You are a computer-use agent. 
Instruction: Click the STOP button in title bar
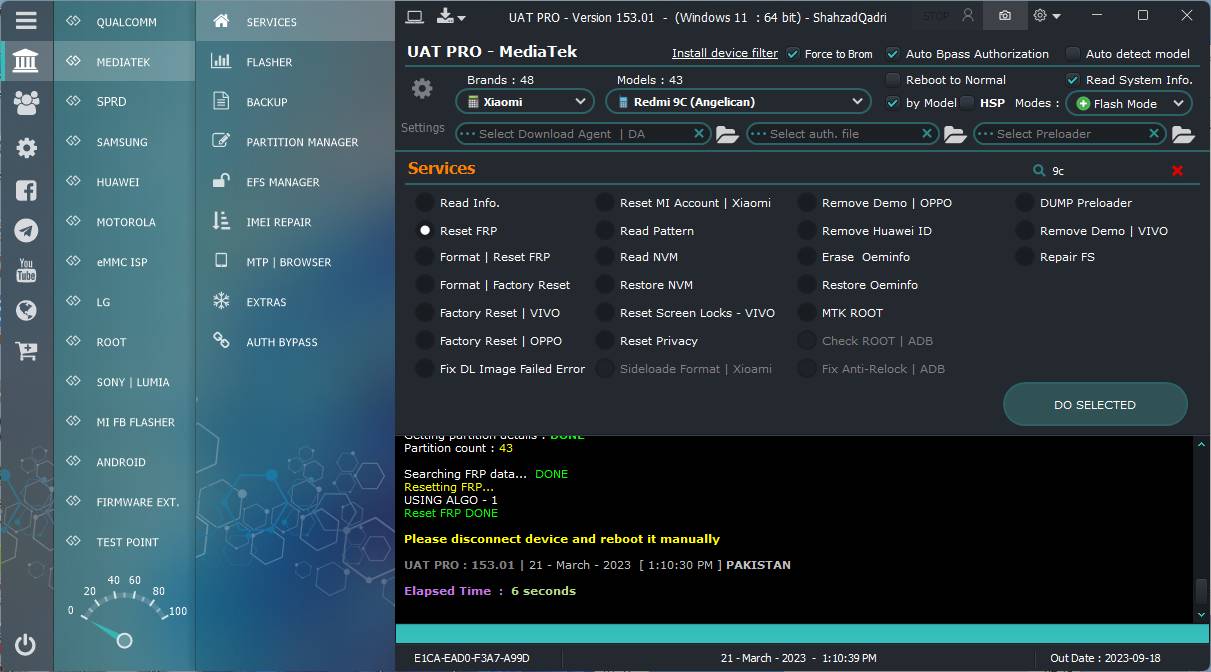[x=936, y=16]
